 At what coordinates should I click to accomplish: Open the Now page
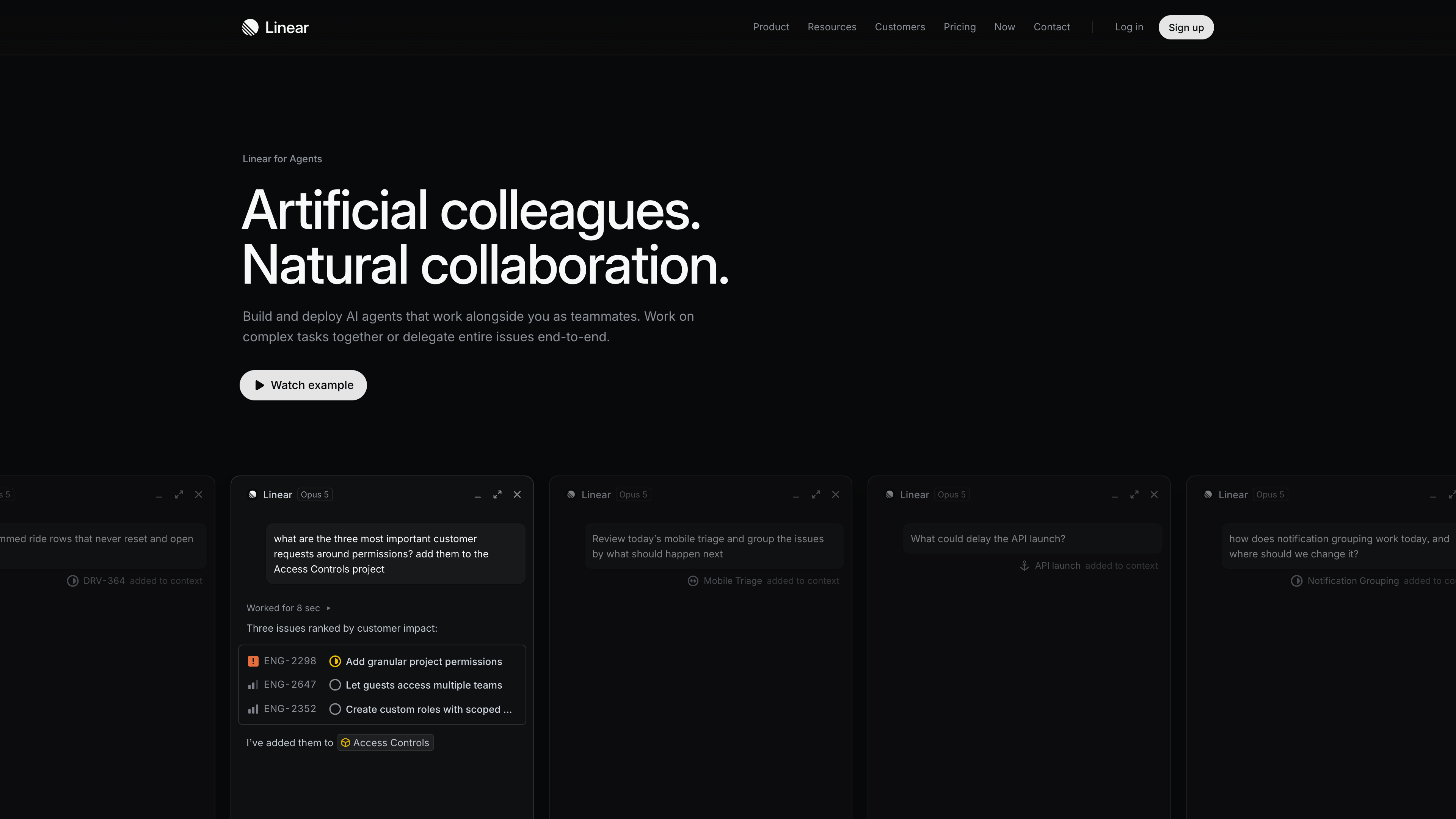point(1004,27)
